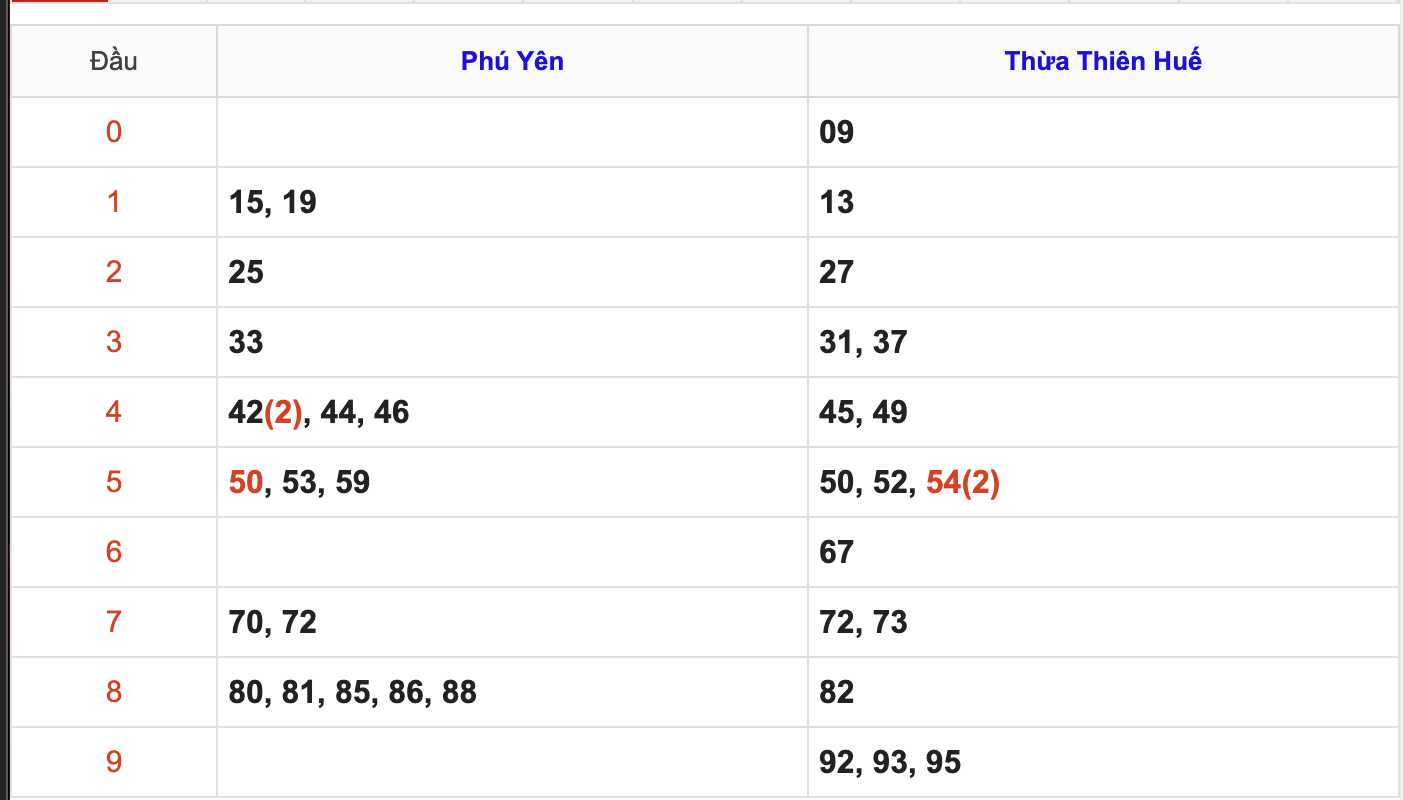Screen dimensions: 1403x800
Task: Click the 09 result for Thừa Thiên Huế
Action: tap(836, 132)
